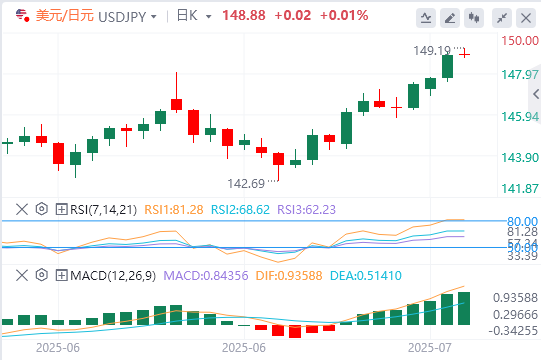The image size is (541, 360).
Task: Click the 147.97 price axis label
Action: pos(520,75)
